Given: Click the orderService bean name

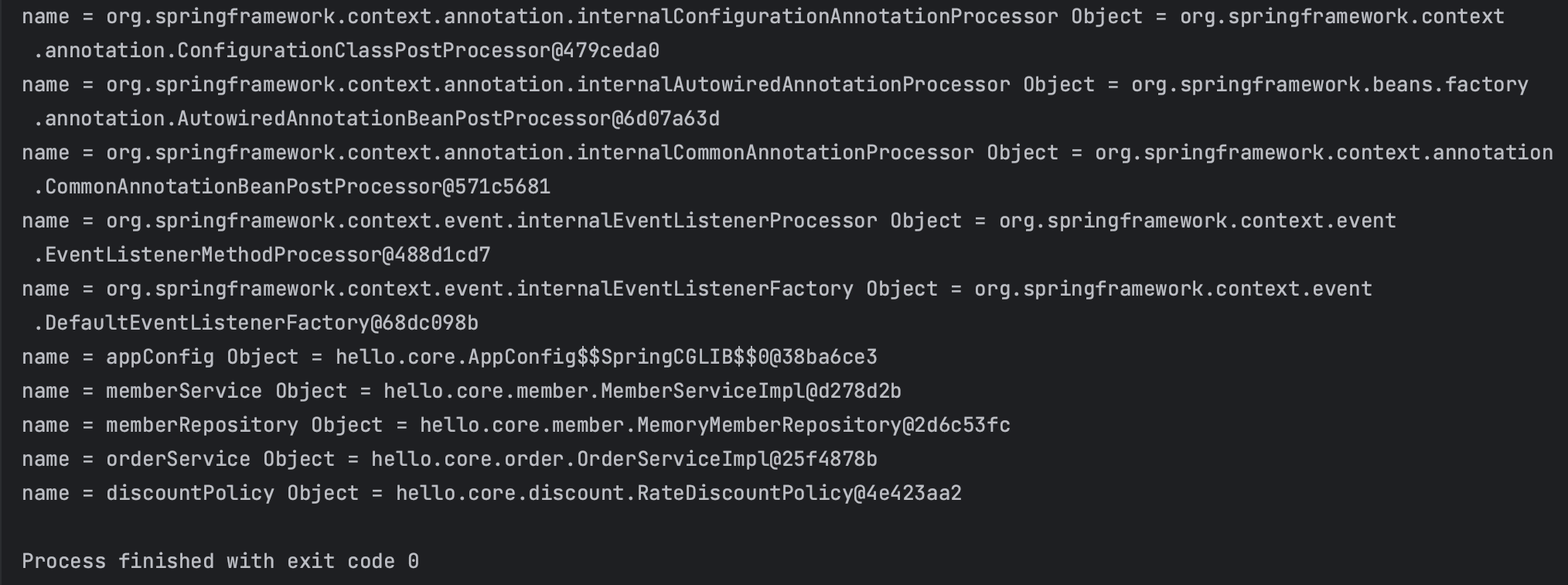Looking at the screenshot, I should 178,459.
